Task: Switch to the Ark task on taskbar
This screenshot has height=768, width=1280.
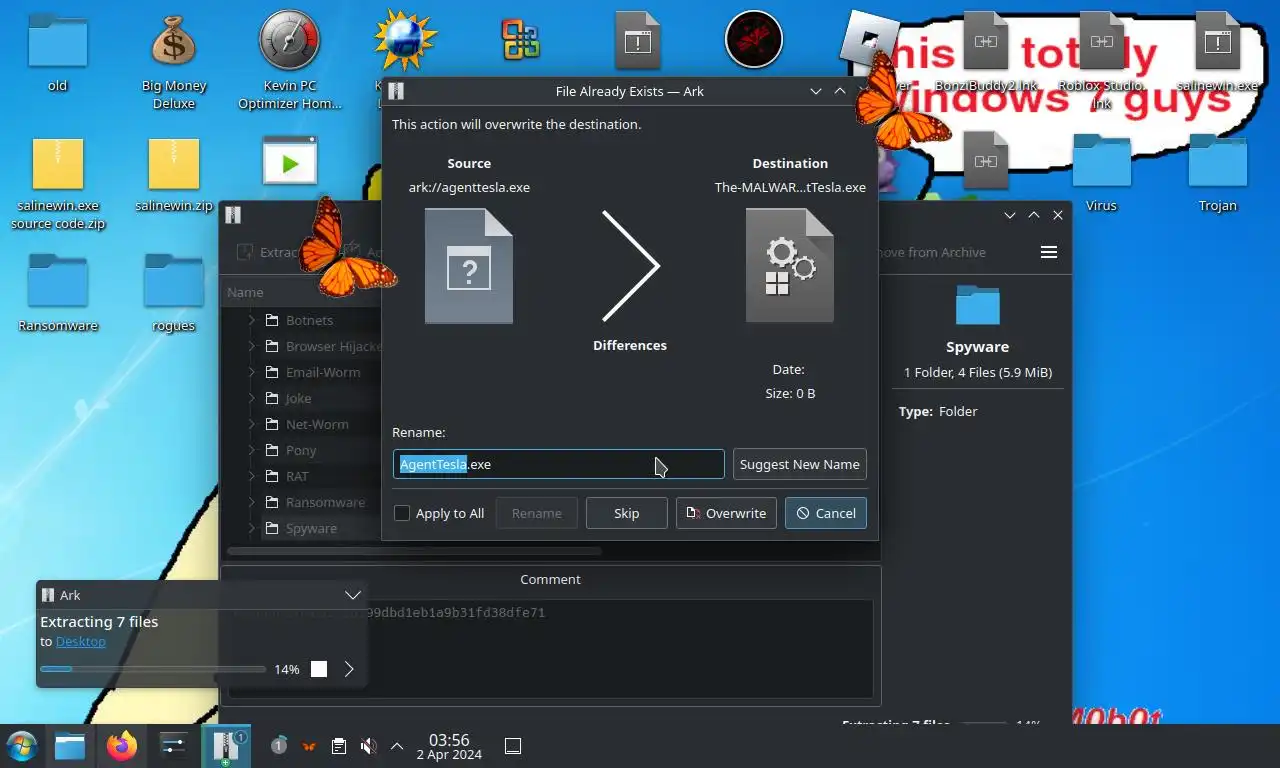Action: [x=226, y=746]
